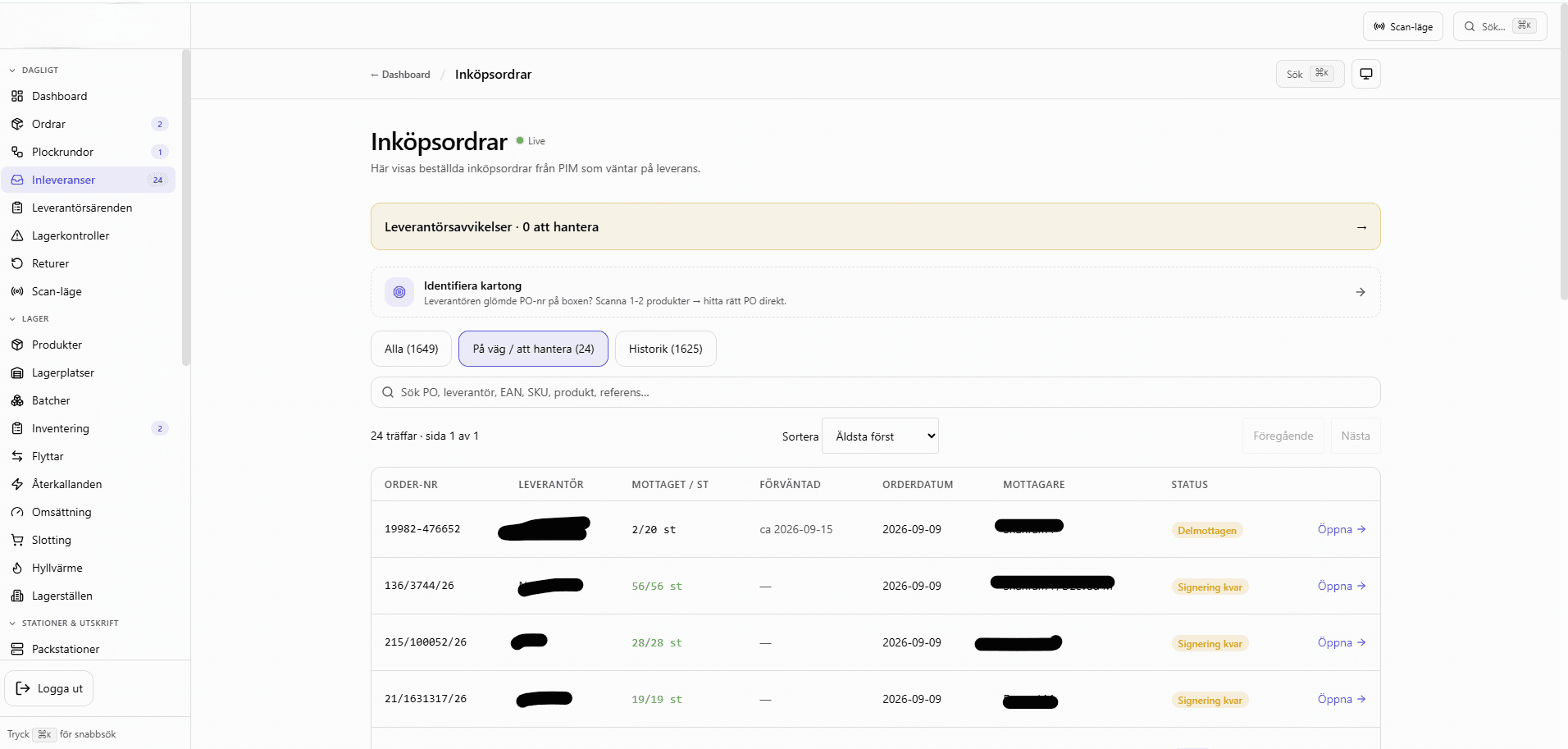The width and height of the screenshot is (1568, 749).
Task: Click the monitor display icon button
Action: coord(1366,74)
